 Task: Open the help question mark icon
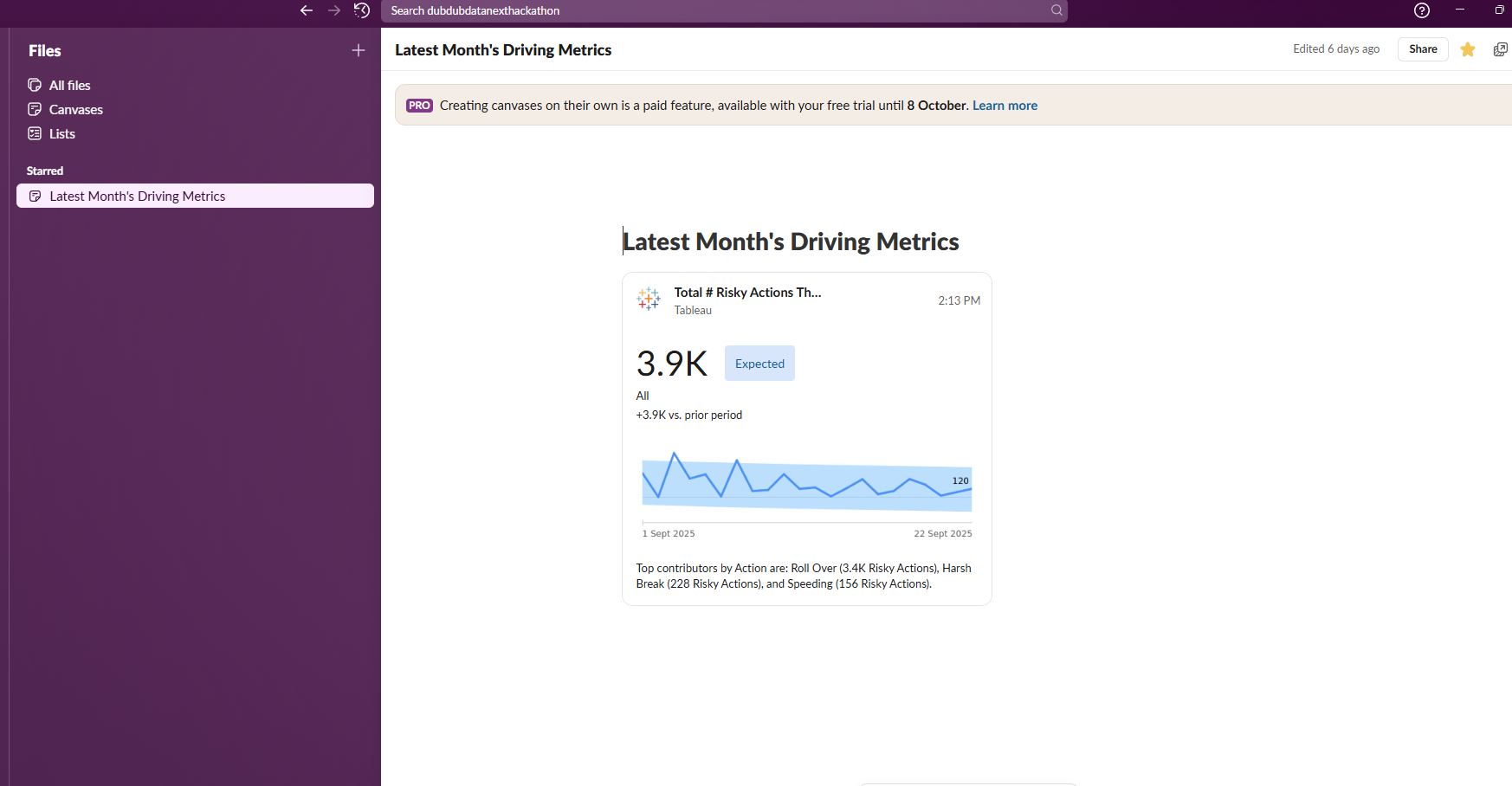point(1422,10)
